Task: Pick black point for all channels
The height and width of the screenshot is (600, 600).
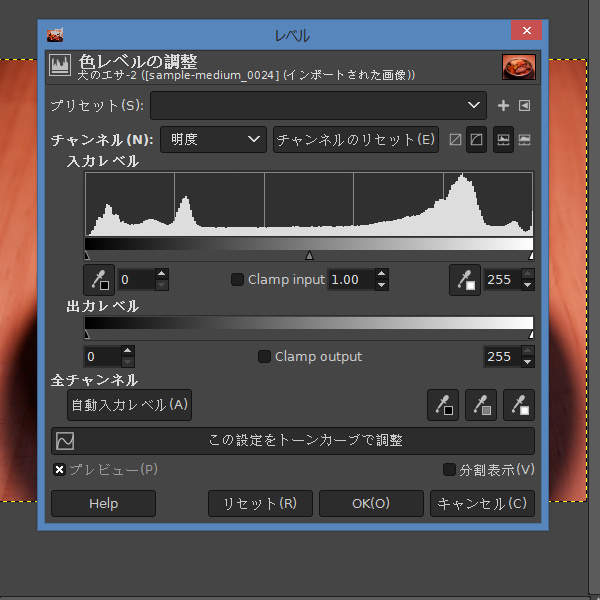Action: point(443,405)
